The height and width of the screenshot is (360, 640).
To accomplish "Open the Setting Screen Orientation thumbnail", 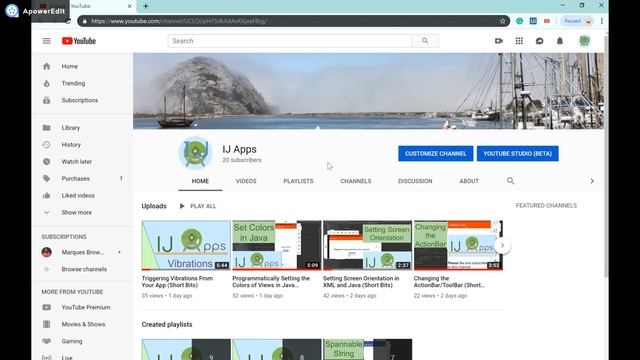I will point(367,245).
